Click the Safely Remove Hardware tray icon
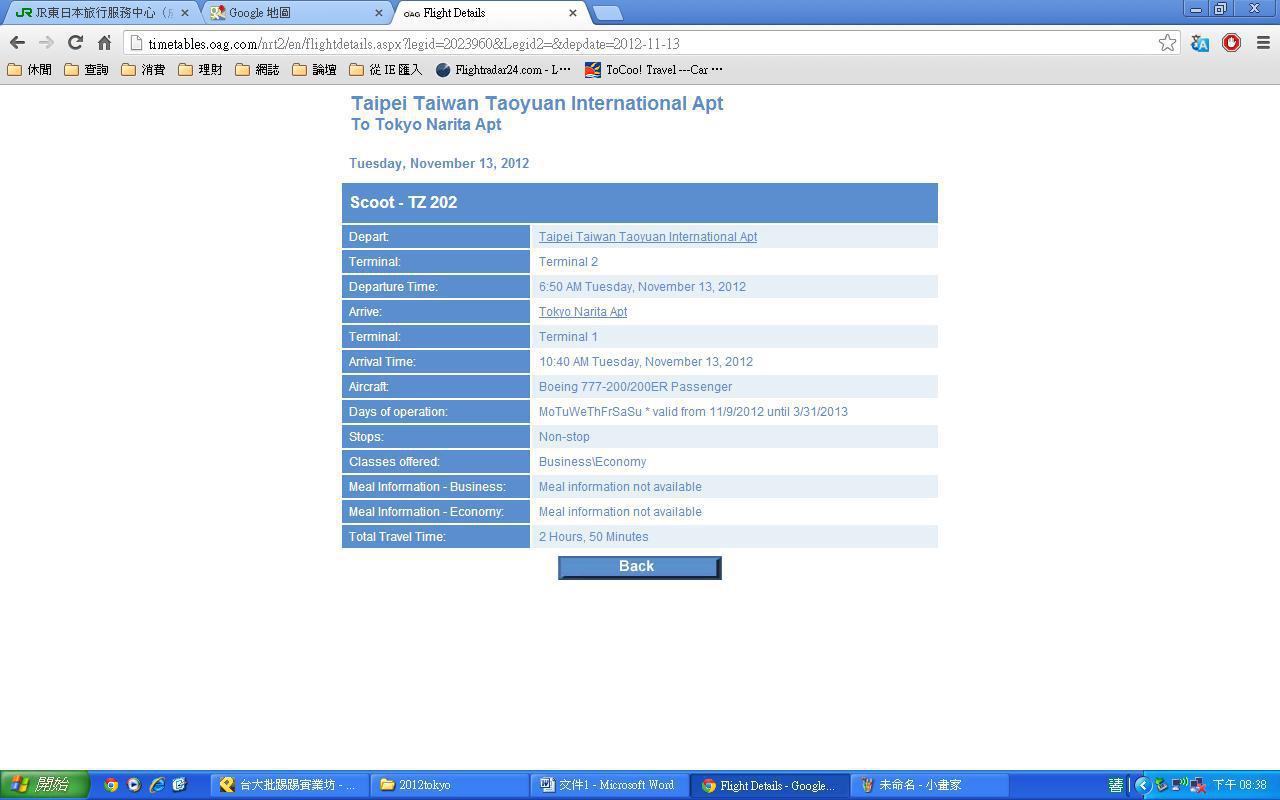Image resolution: width=1280 pixels, height=800 pixels. 1161,785
